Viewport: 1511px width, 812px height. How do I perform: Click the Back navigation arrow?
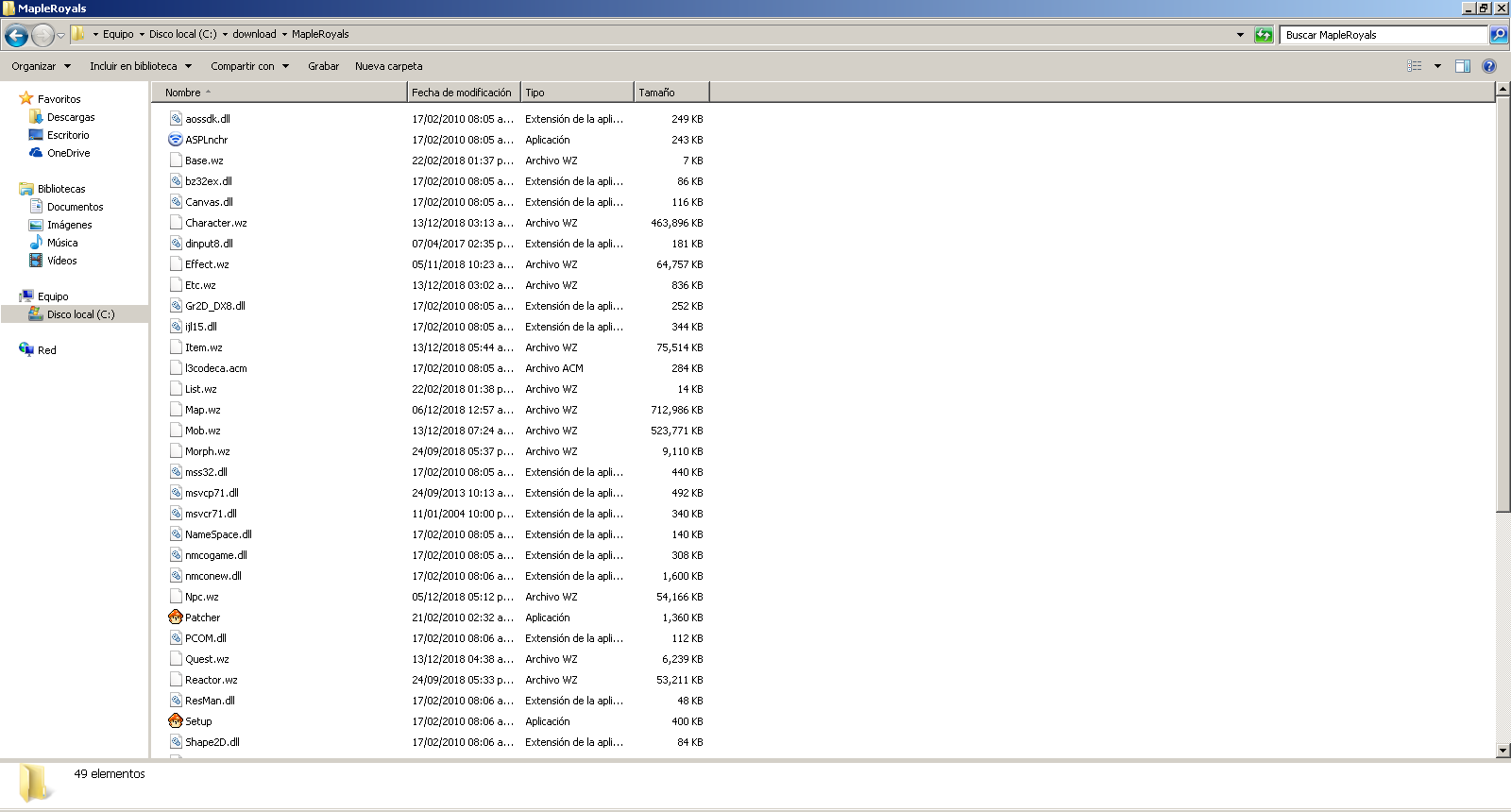pyautogui.click(x=16, y=35)
